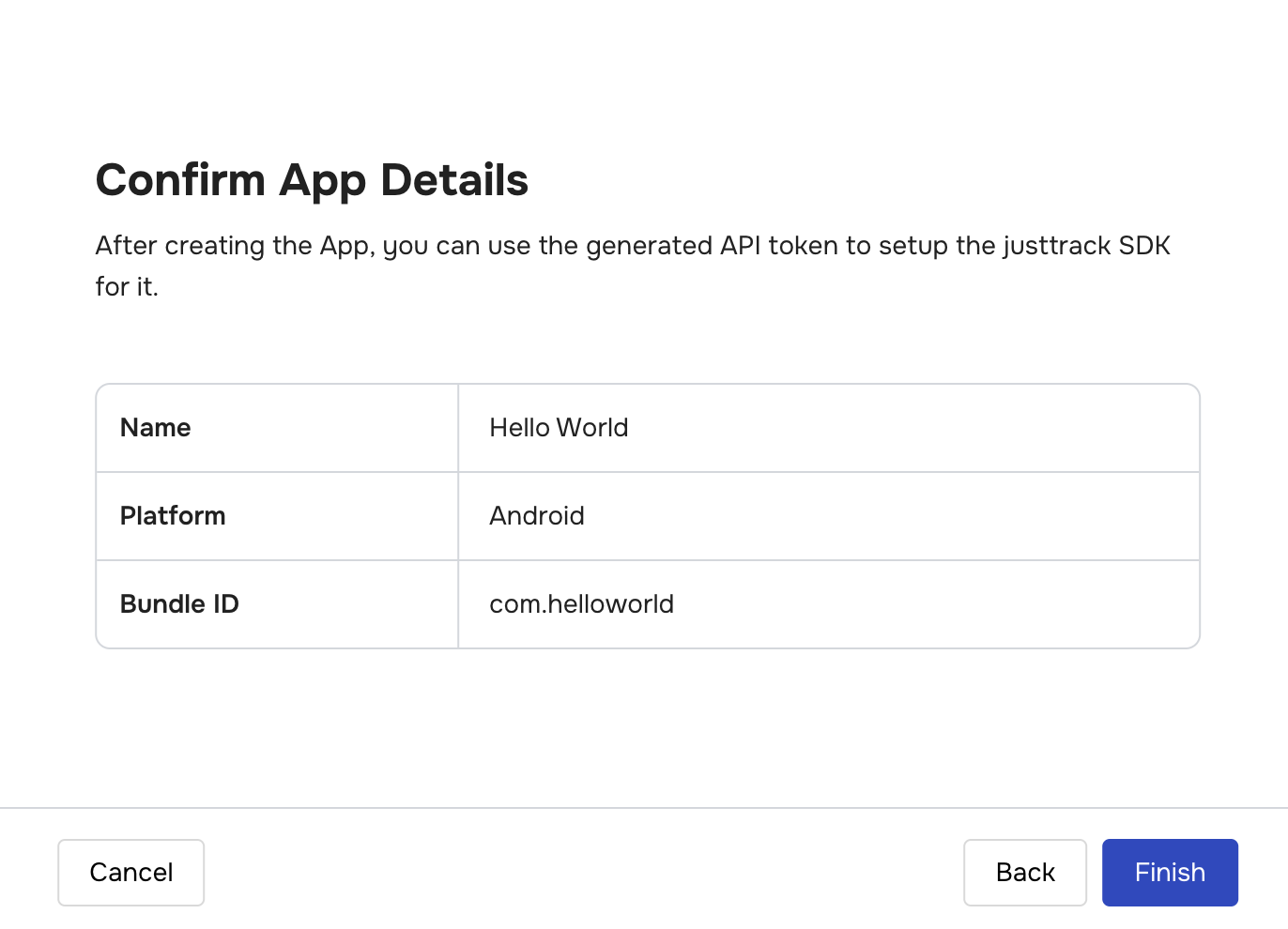1288x929 pixels.
Task: Go back using the Back button
Action: tap(1024, 873)
